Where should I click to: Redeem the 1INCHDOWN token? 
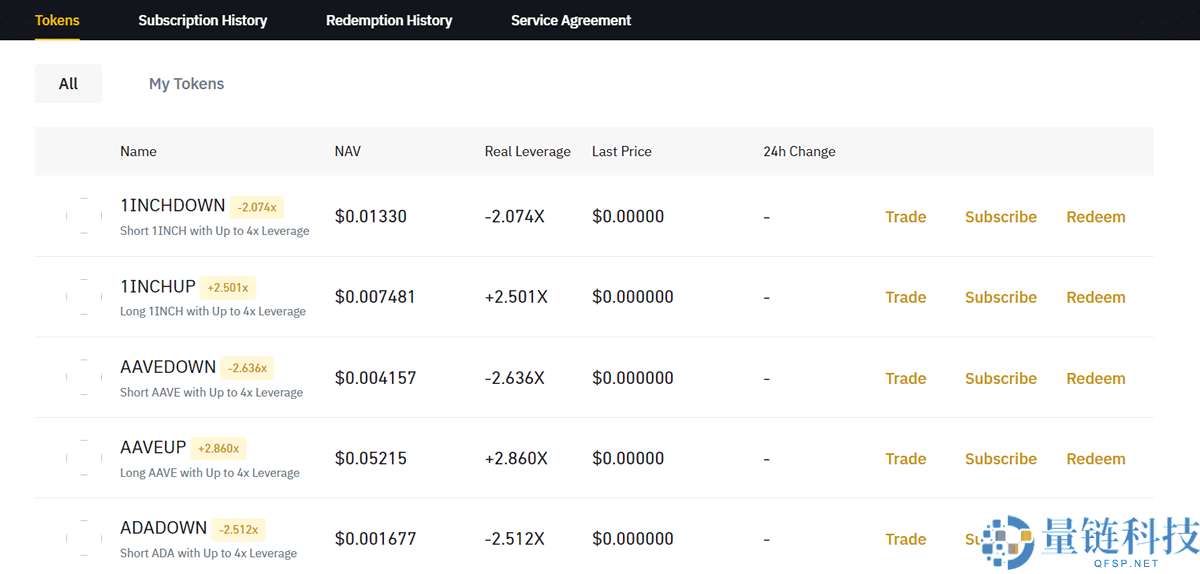click(1095, 217)
